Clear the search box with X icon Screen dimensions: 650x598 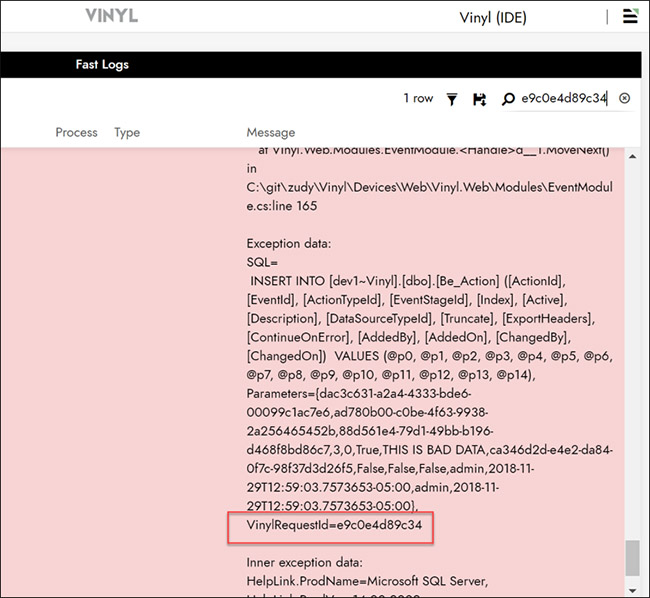[625, 98]
